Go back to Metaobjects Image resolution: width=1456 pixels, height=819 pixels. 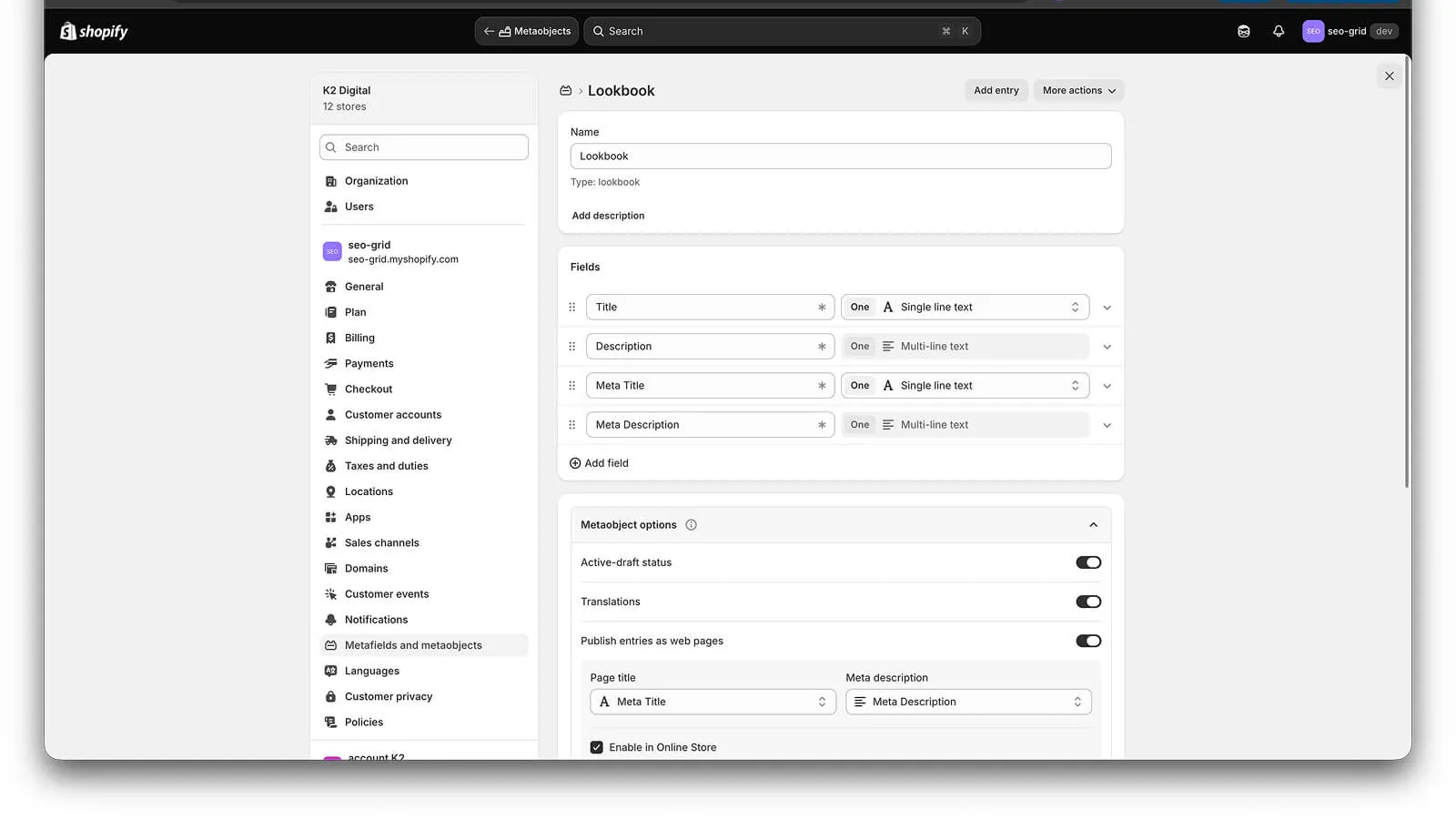[527, 31]
